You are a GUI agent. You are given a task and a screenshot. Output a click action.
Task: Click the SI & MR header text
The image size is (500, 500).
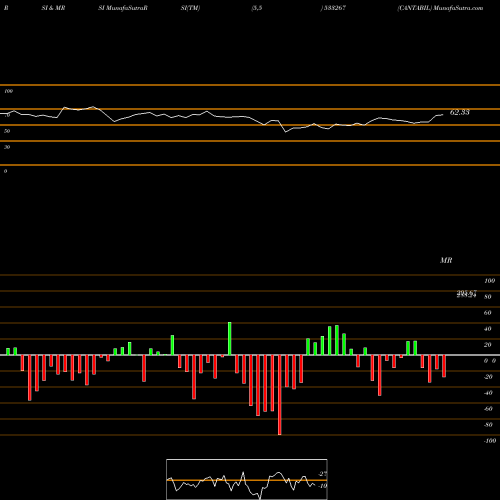pos(53,8)
